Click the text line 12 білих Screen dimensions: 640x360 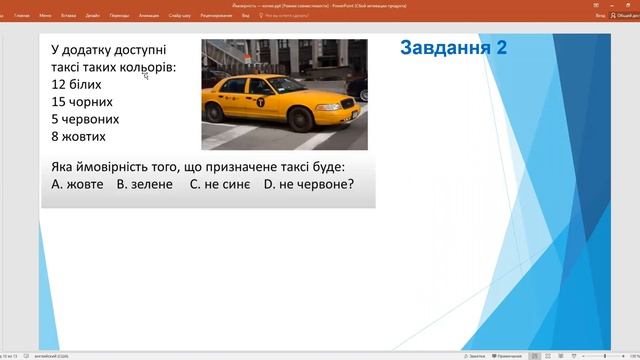[76, 84]
